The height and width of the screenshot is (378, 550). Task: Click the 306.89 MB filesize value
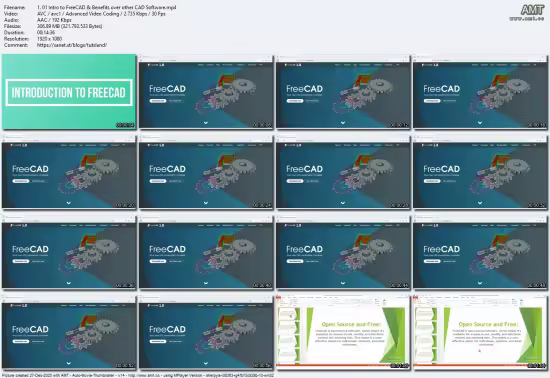(69, 26)
